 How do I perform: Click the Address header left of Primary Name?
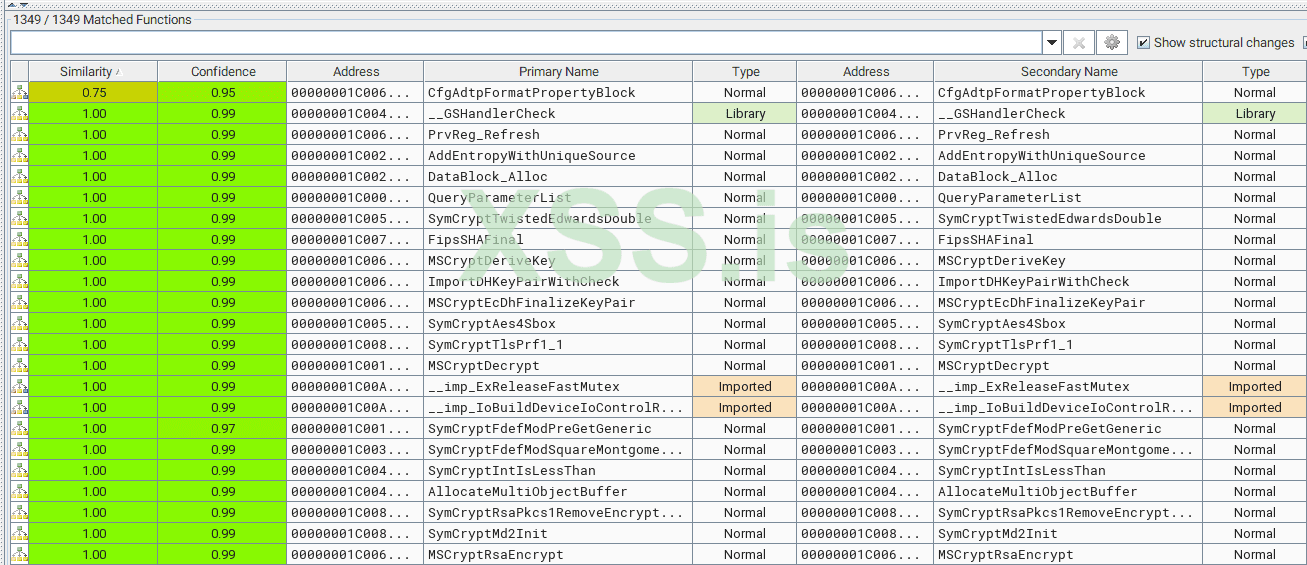coord(355,72)
